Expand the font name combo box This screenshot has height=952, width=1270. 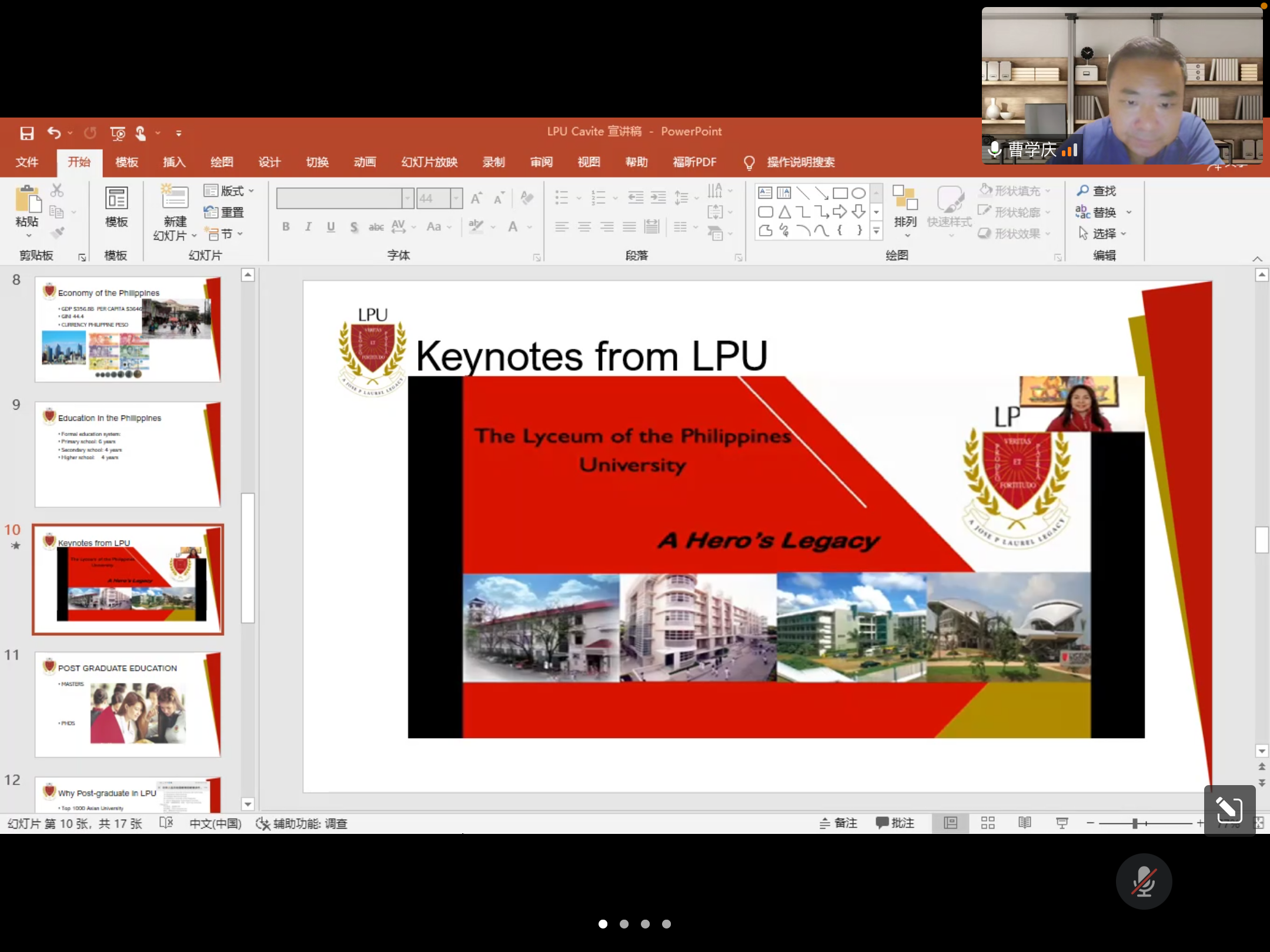[x=408, y=199]
